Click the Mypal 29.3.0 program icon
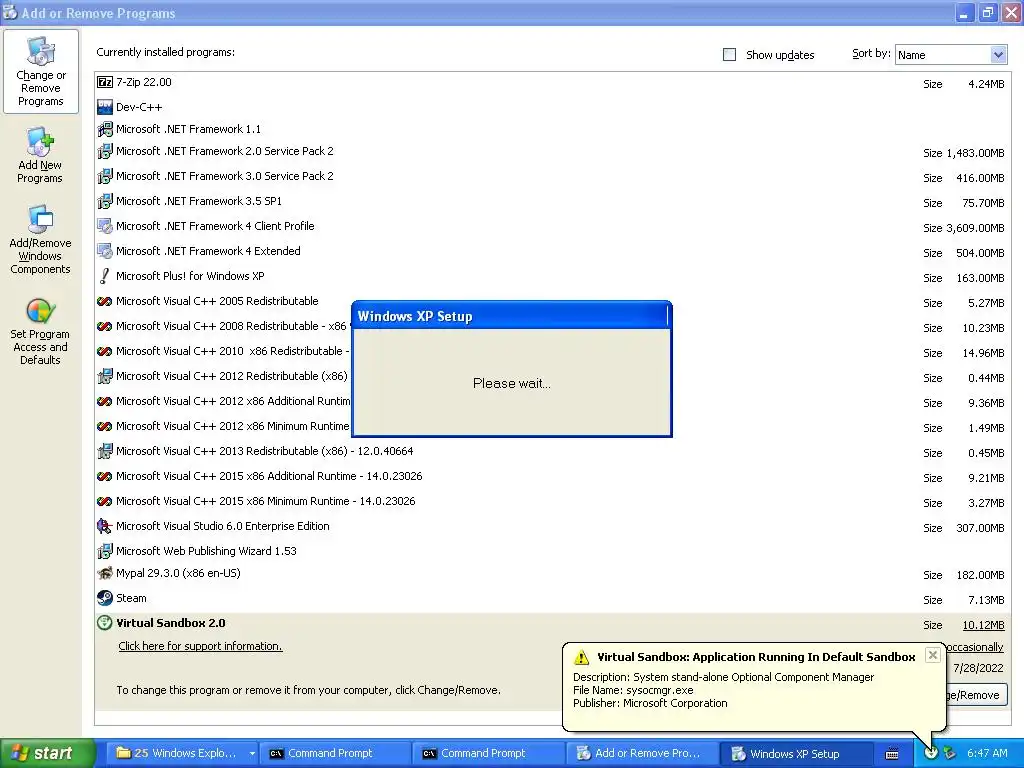The width and height of the screenshot is (1024, 768). click(x=104, y=573)
